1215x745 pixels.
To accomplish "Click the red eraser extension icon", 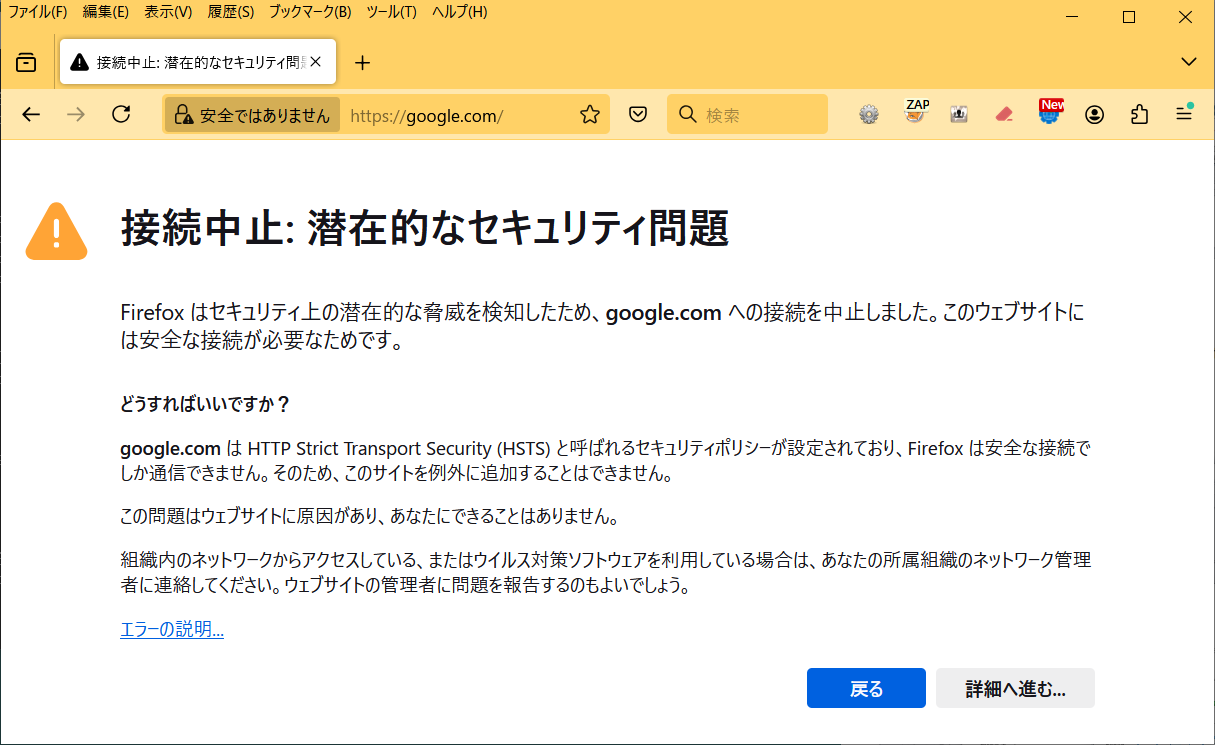I will [x=1005, y=115].
